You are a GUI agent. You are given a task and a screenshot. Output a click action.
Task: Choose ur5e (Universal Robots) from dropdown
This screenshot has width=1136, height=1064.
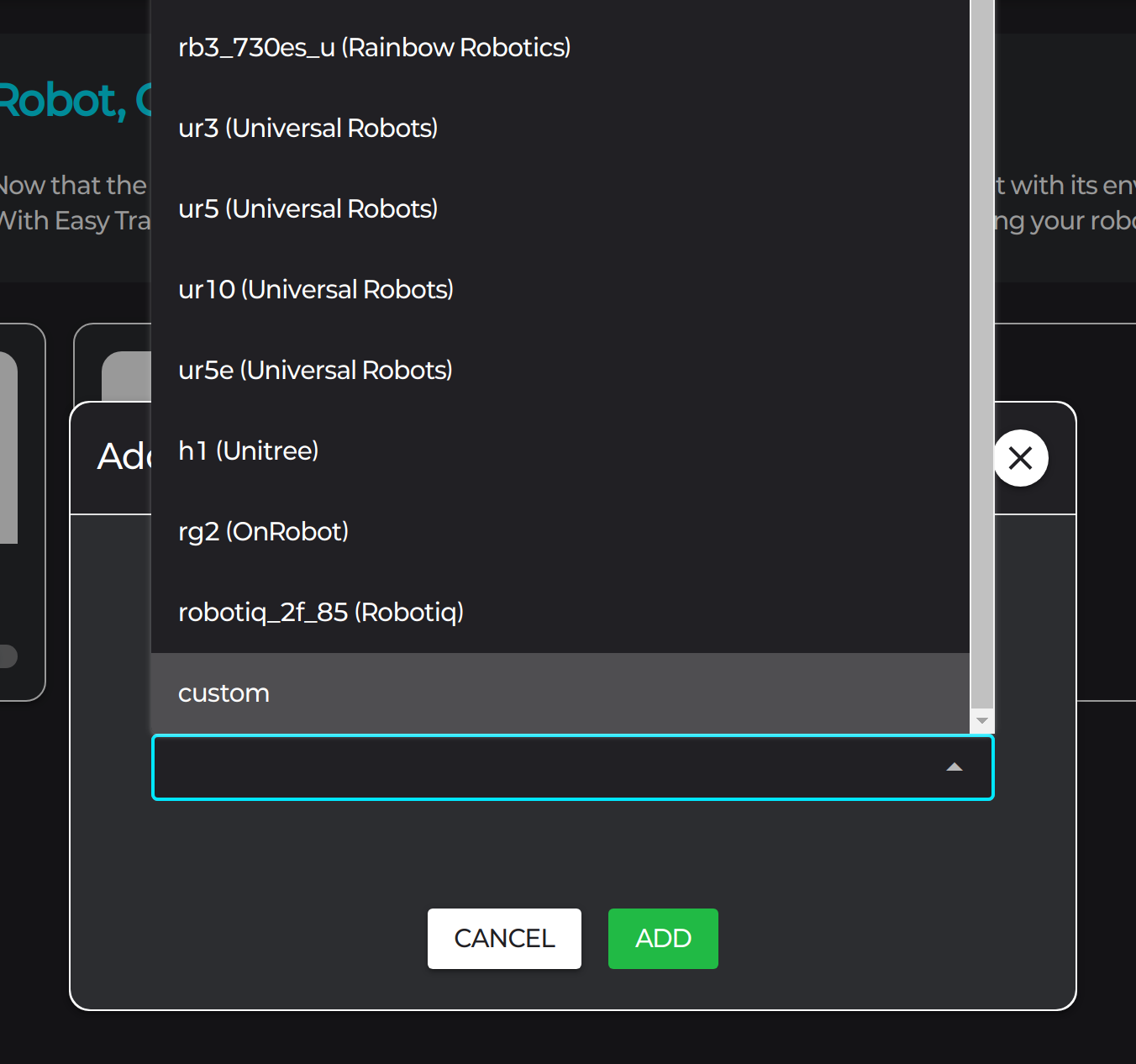point(315,371)
